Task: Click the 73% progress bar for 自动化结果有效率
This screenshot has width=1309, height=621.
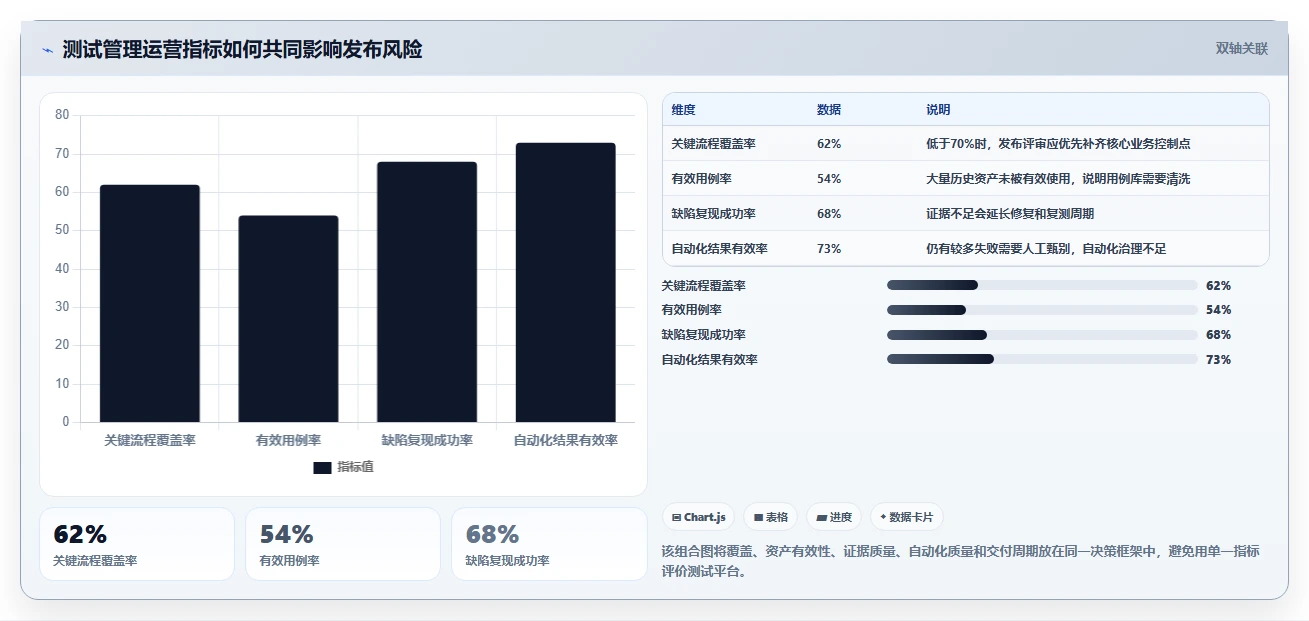Action: (1042, 359)
